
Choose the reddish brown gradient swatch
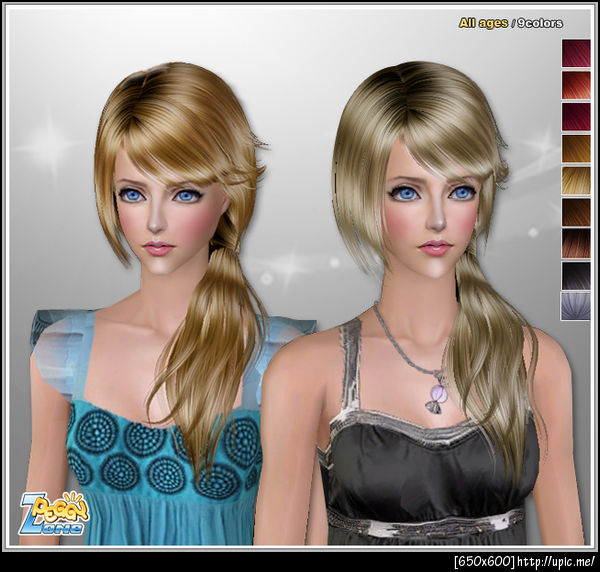click(576, 243)
